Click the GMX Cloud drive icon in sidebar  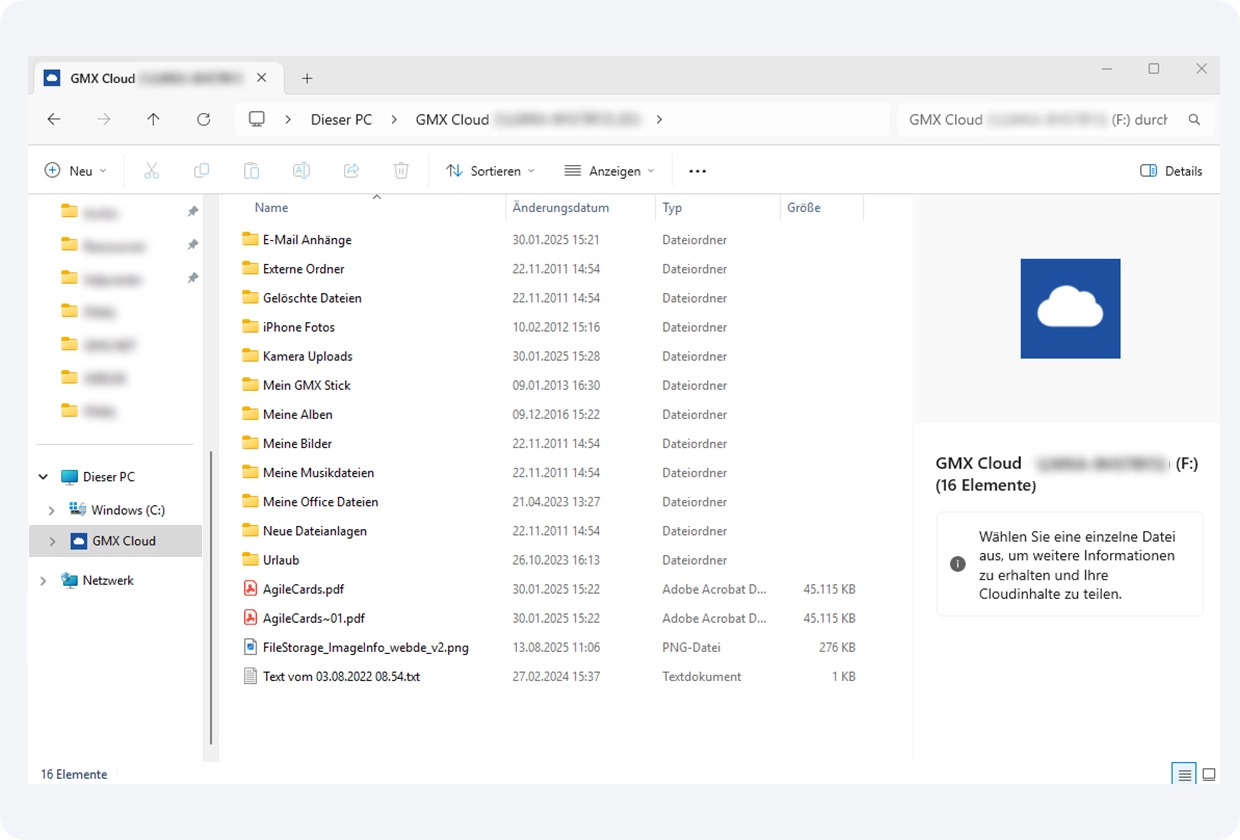pyautogui.click(x=79, y=541)
